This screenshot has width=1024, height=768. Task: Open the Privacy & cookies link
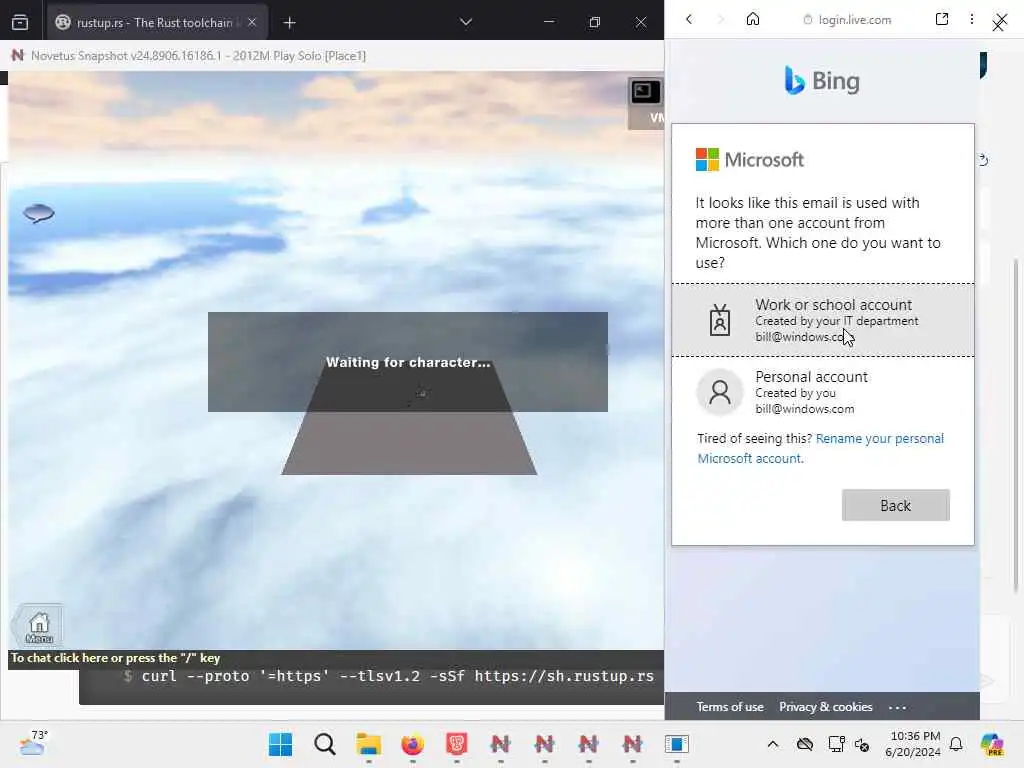[825, 707]
